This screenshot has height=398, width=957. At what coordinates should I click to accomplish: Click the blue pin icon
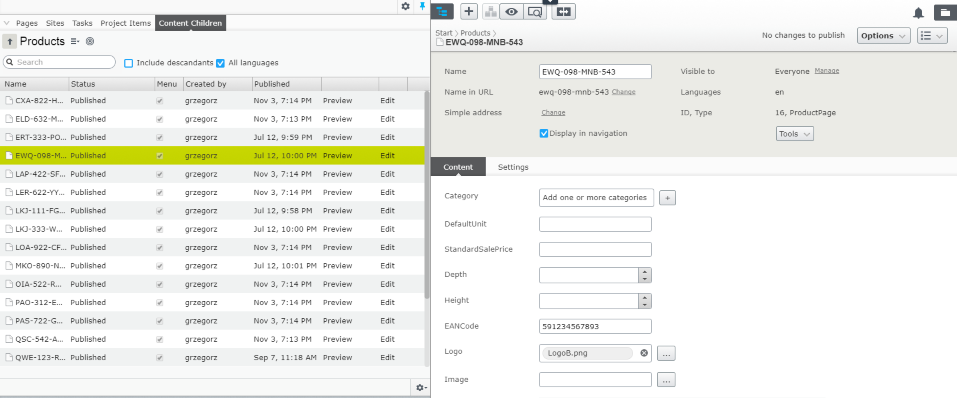[x=422, y=6]
